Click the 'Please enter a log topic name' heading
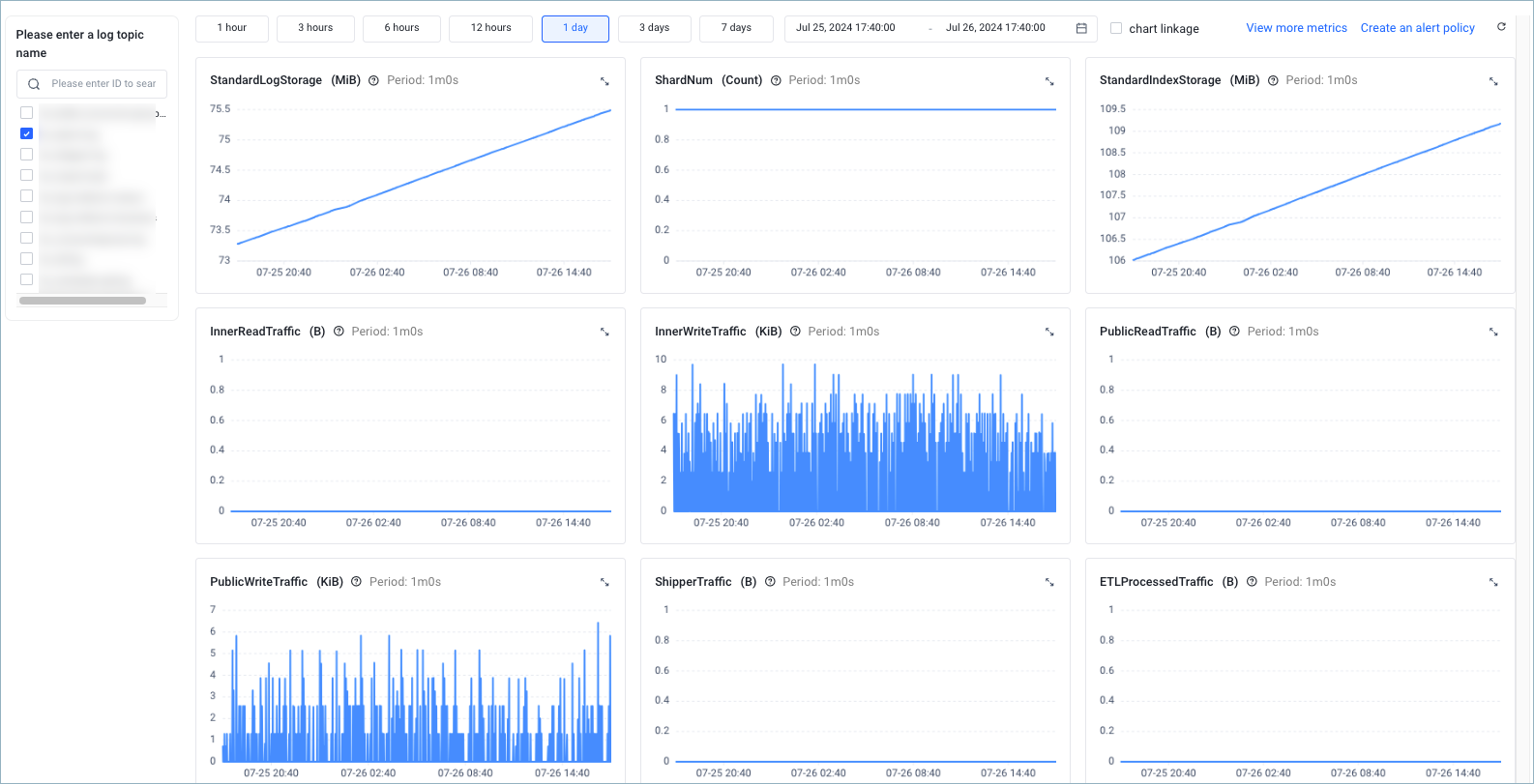 click(x=79, y=44)
